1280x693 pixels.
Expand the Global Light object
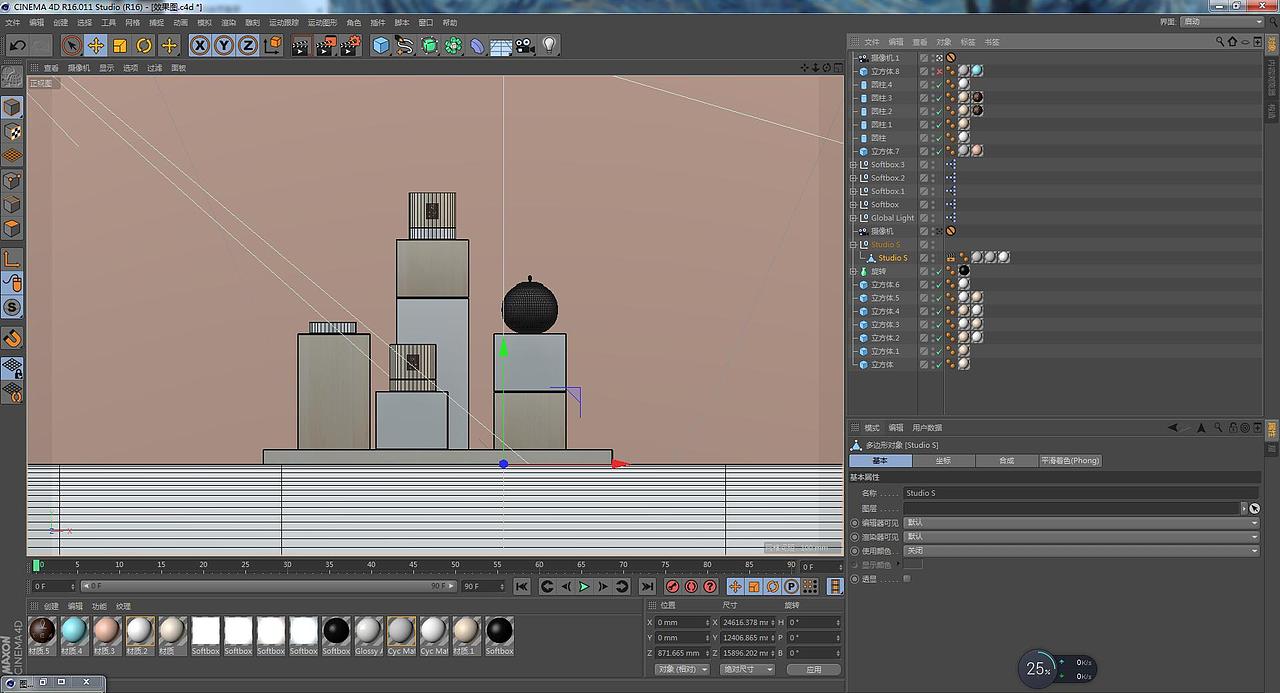tap(853, 218)
